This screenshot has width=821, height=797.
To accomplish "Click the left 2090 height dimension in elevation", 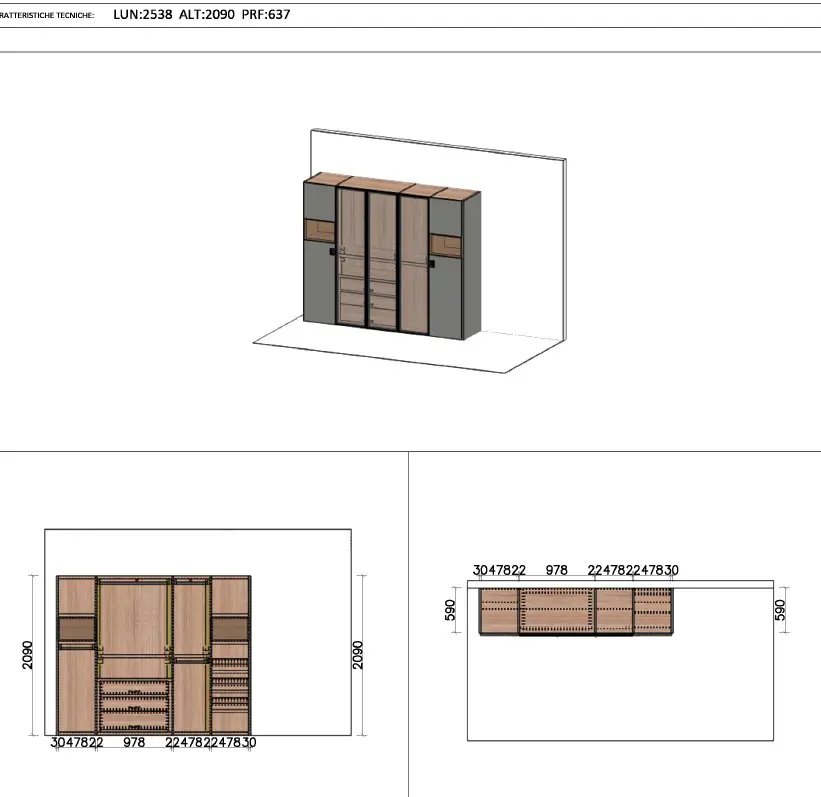I will [x=28, y=655].
